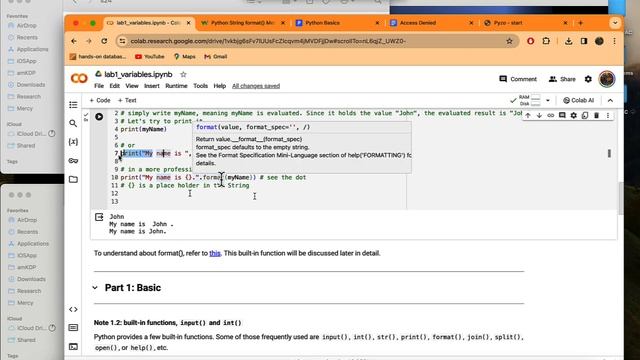Switch to Access Denied tab
The image size is (640, 360).
pos(431,23)
